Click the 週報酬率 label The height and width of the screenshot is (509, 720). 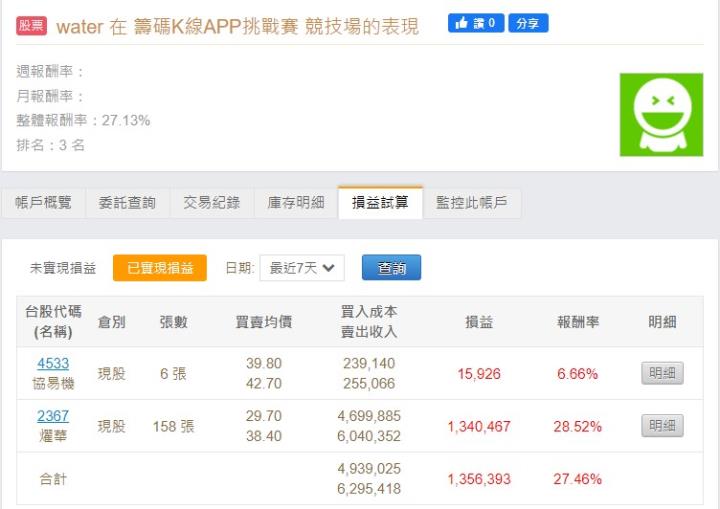pos(51,72)
